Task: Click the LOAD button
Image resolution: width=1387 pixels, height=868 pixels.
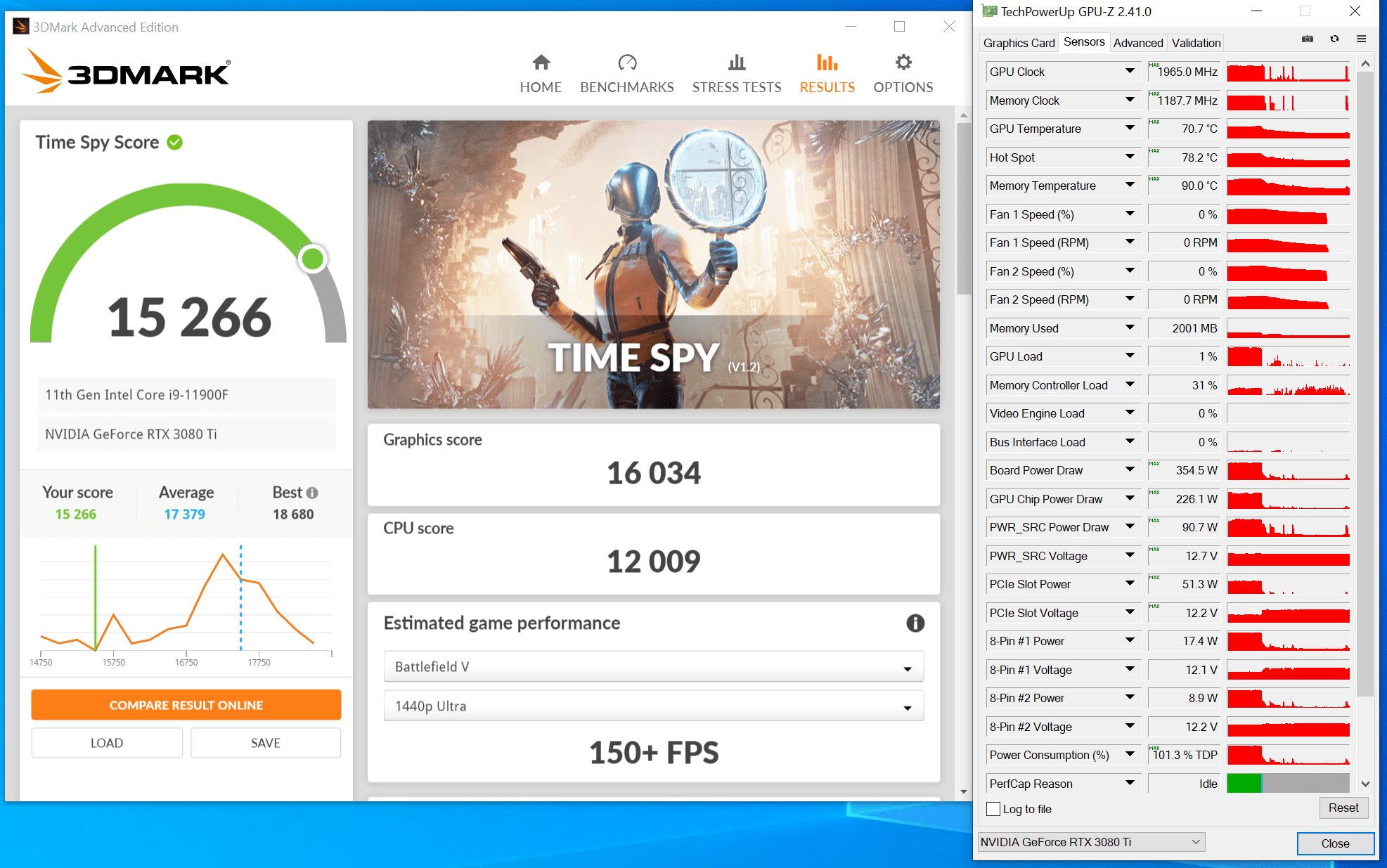Action: [x=107, y=743]
